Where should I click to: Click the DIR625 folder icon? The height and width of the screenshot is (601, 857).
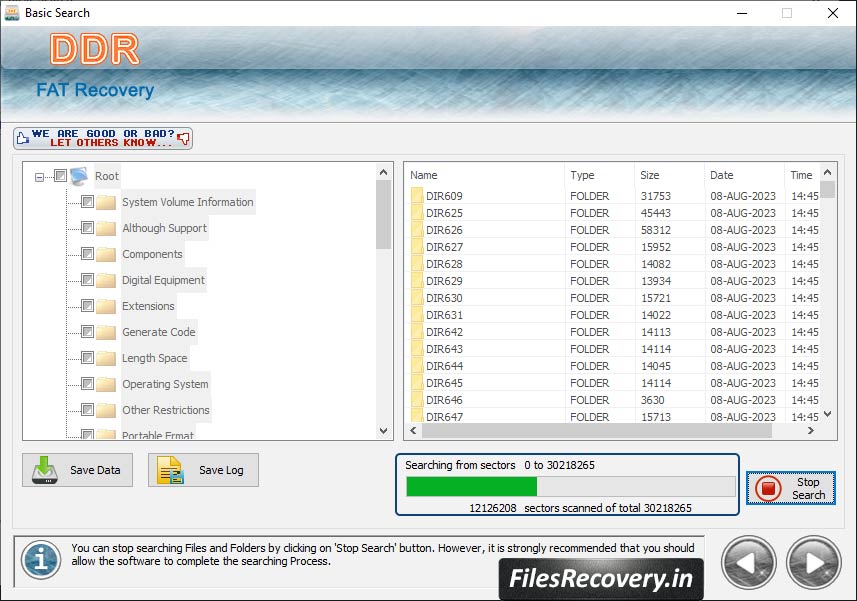[x=417, y=213]
